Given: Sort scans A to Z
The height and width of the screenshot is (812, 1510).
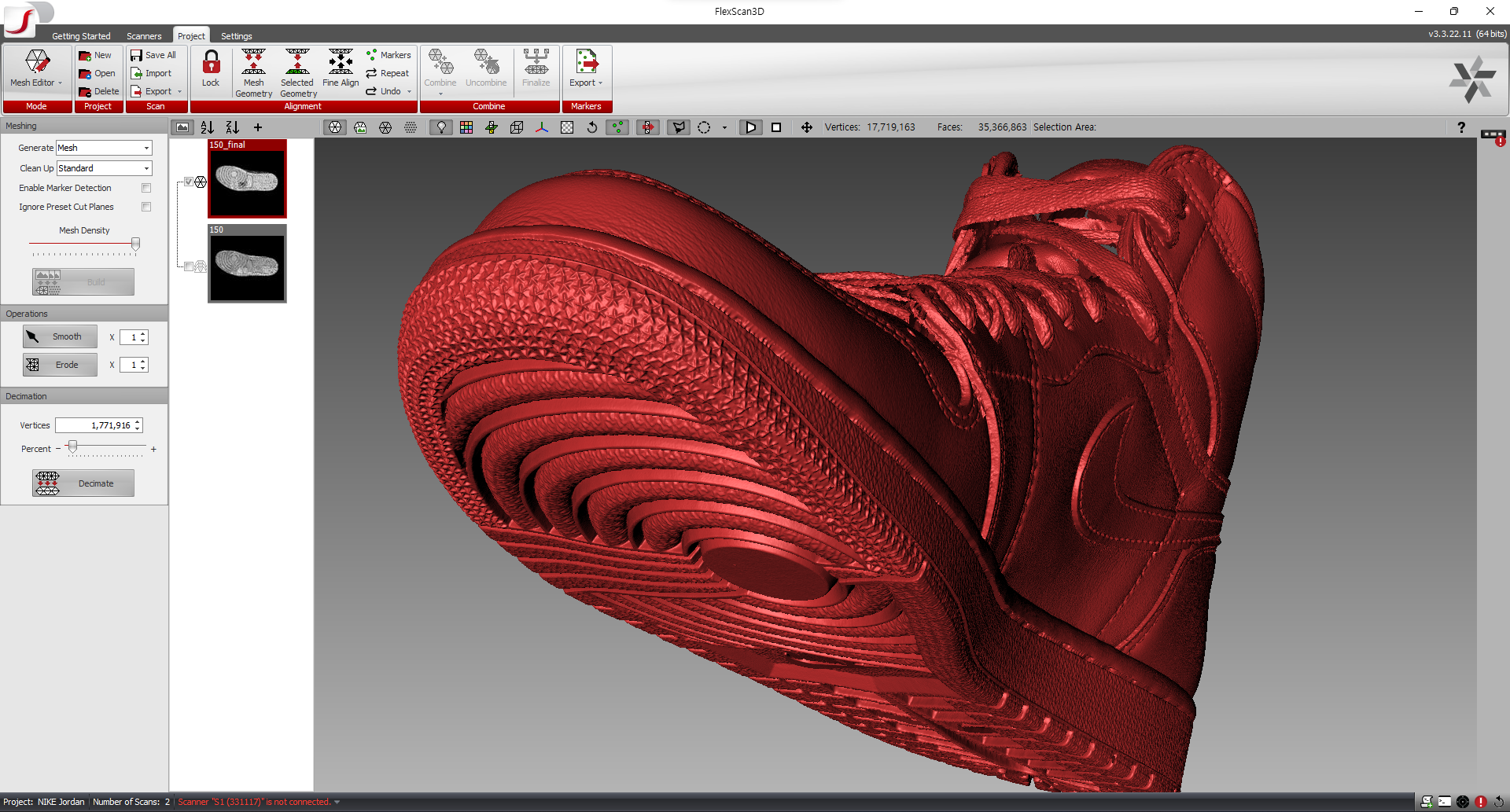Looking at the screenshot, I should [x=208, y=127].
